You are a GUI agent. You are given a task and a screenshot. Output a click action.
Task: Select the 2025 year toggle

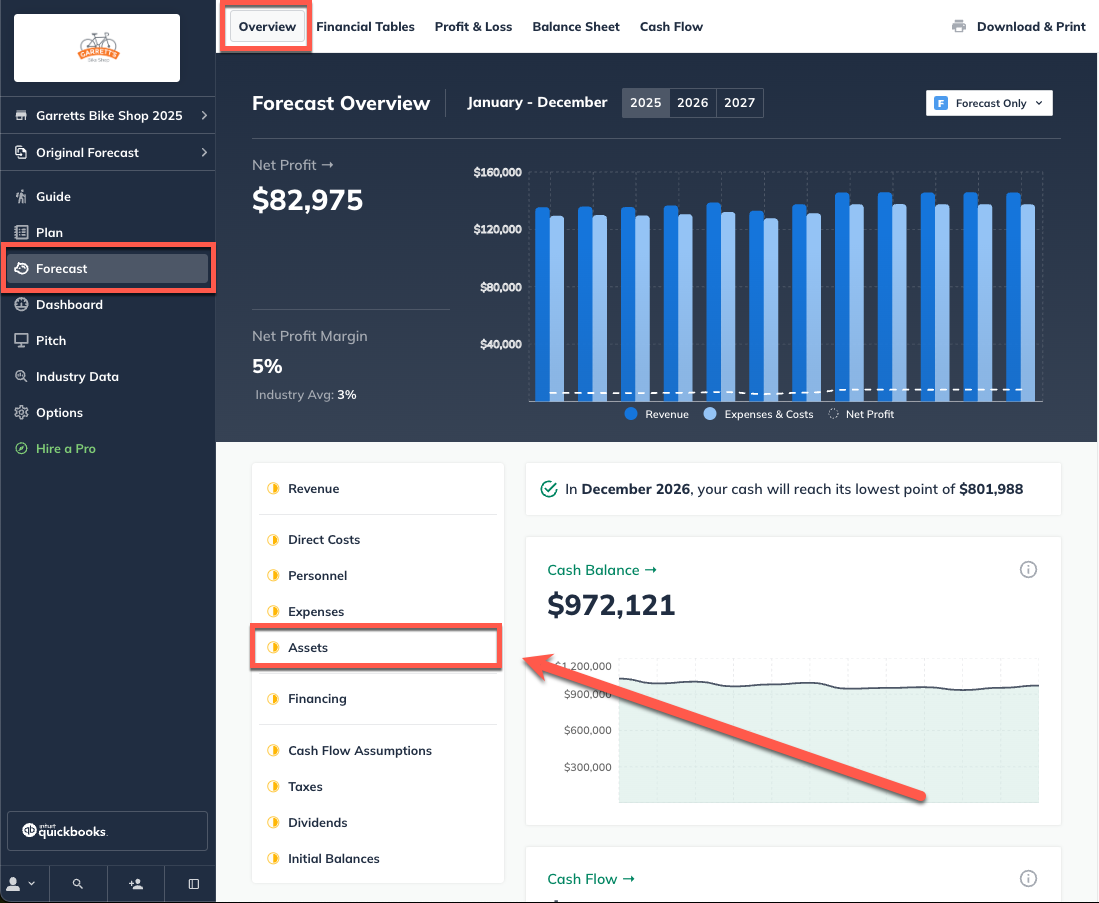coord(646,103)
